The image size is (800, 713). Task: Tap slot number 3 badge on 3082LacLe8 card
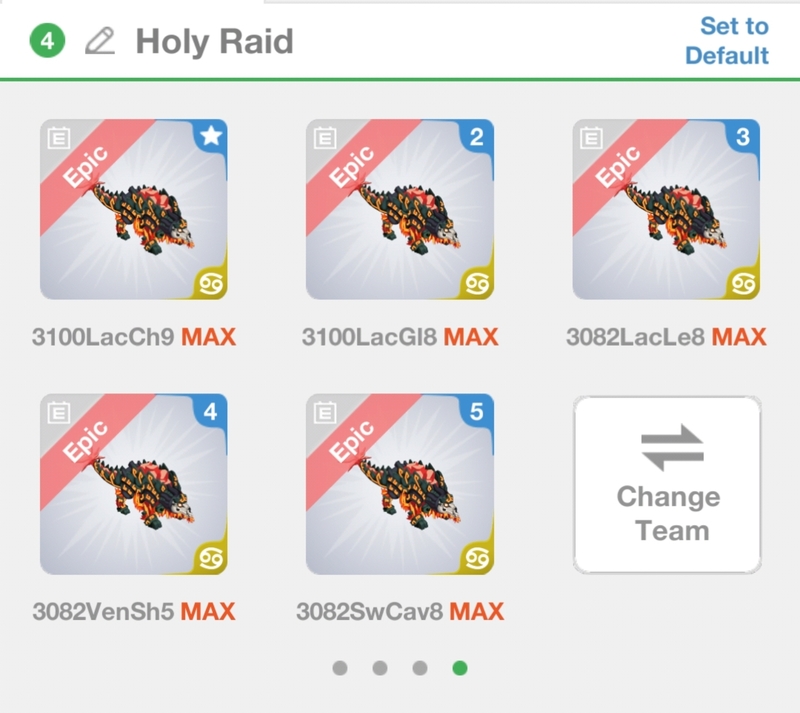[743, 136]
